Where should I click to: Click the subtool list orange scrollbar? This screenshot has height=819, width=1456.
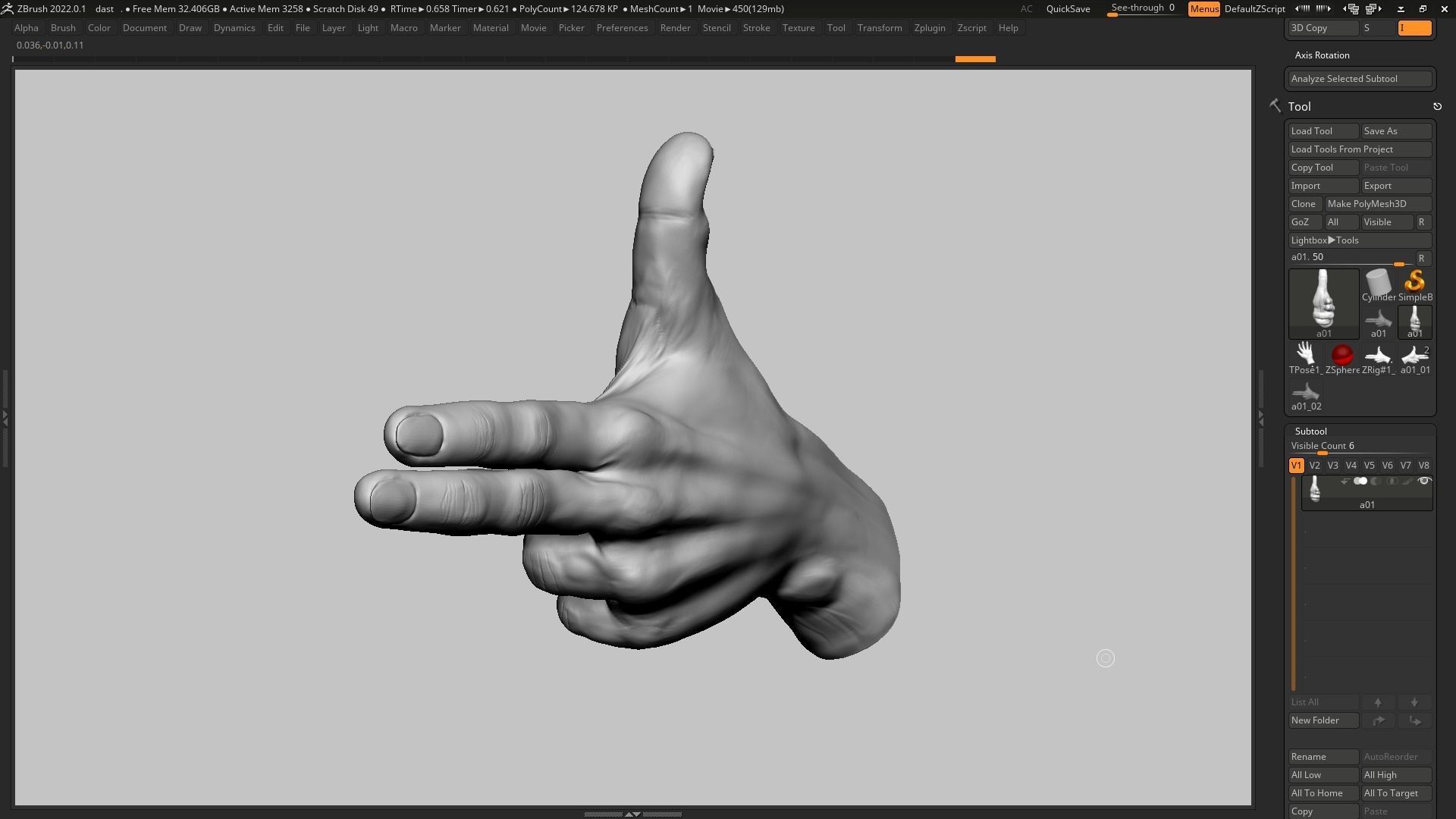coord(1293,584)
